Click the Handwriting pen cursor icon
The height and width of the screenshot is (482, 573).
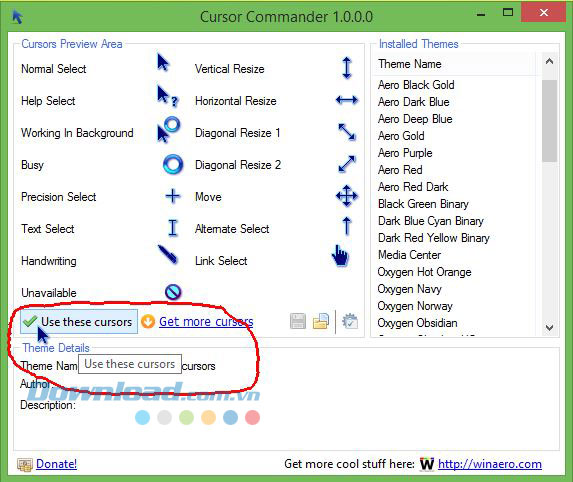[x=168, y=255]
